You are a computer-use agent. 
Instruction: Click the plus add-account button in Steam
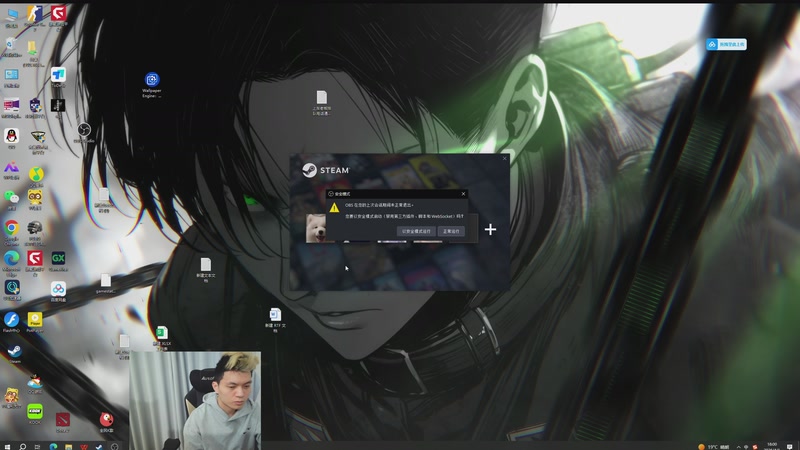pos(490,230)
